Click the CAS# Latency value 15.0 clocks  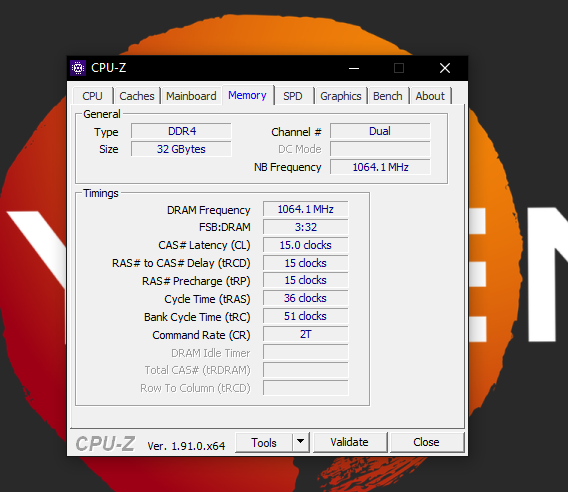[x=305, y=245]
